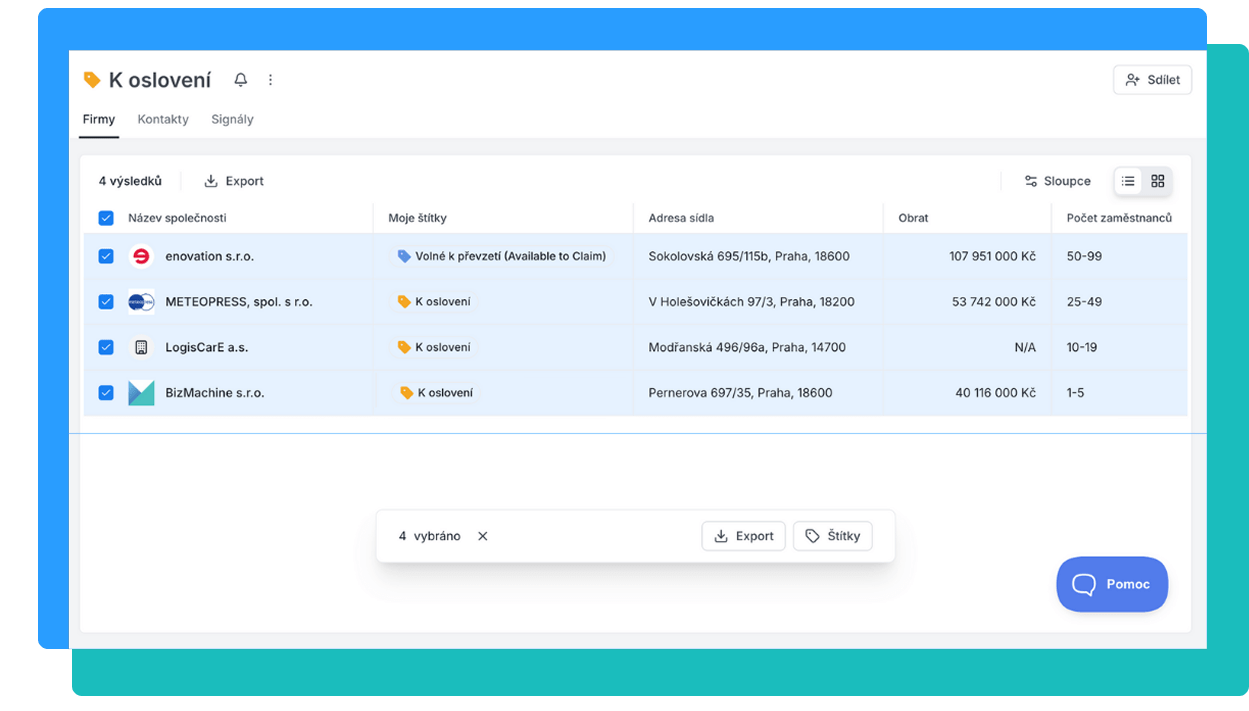
Task: Click the enovation s.r.o. company logo
Action: (x=141, y=256)
